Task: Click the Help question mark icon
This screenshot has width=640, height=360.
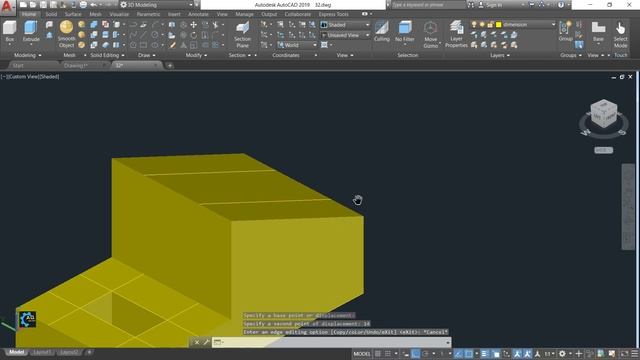Action: (561, 5)
